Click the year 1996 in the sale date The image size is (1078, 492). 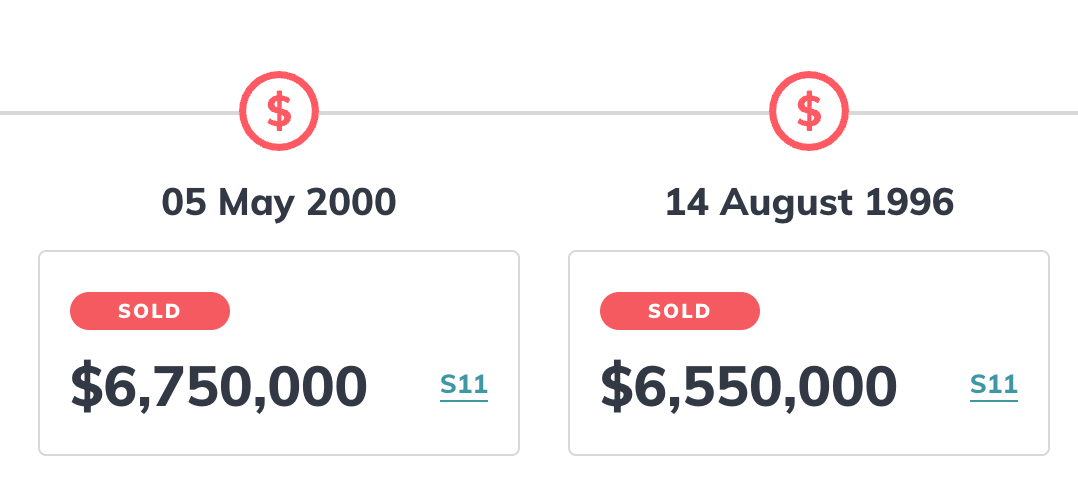910,203
